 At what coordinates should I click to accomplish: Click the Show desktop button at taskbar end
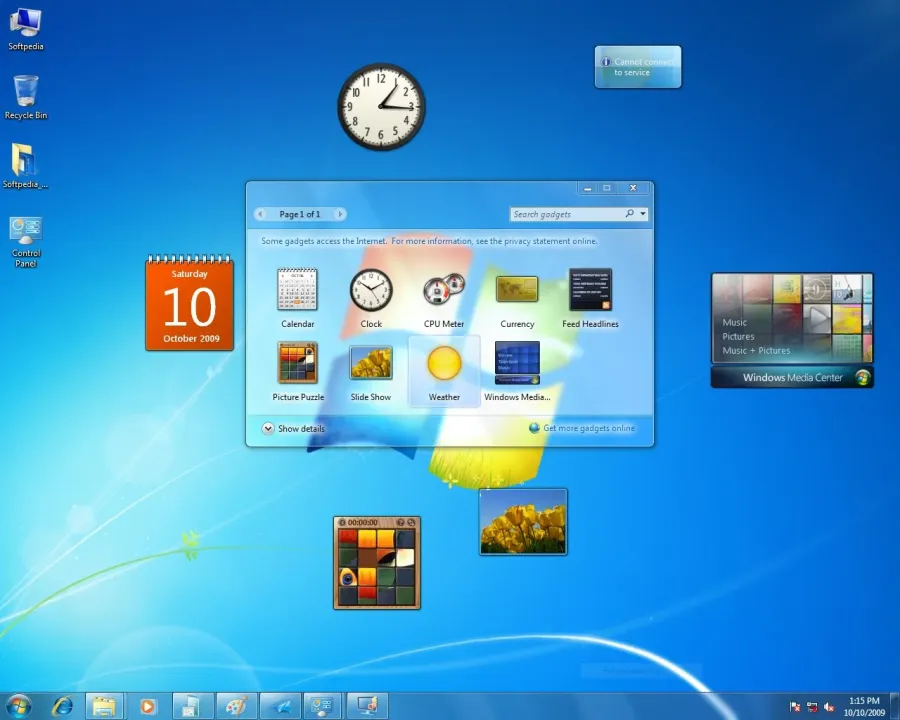tap(894, 706)
